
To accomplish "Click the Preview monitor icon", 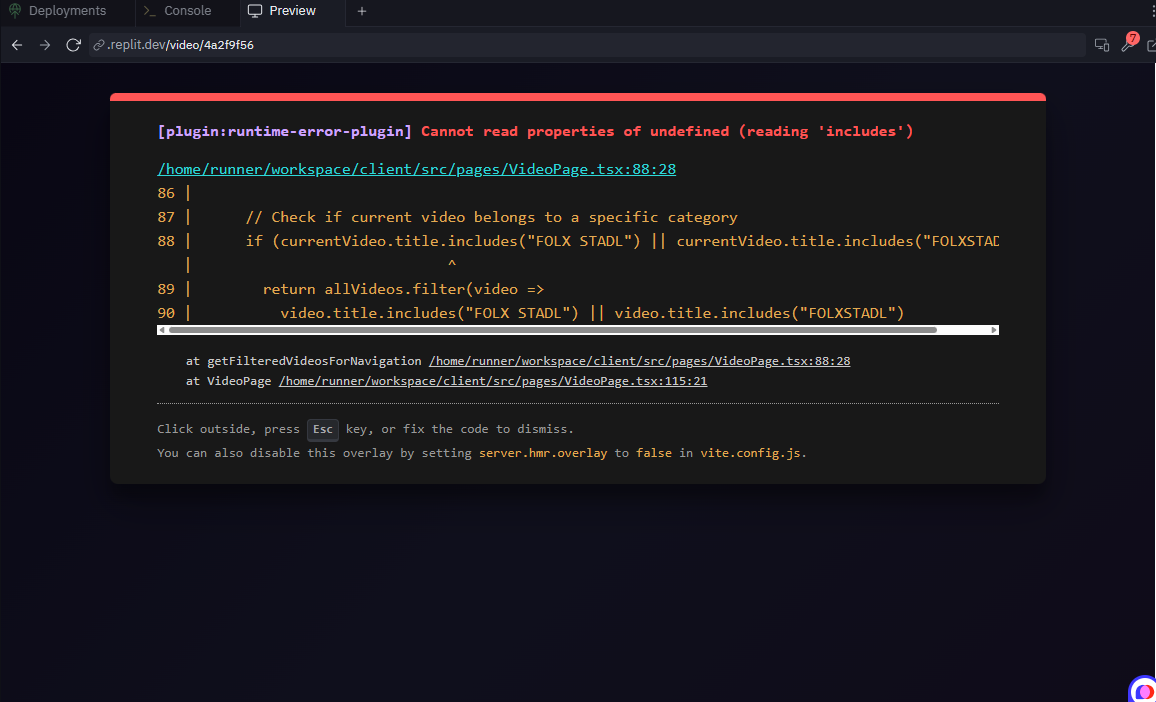I will [255, 11].
